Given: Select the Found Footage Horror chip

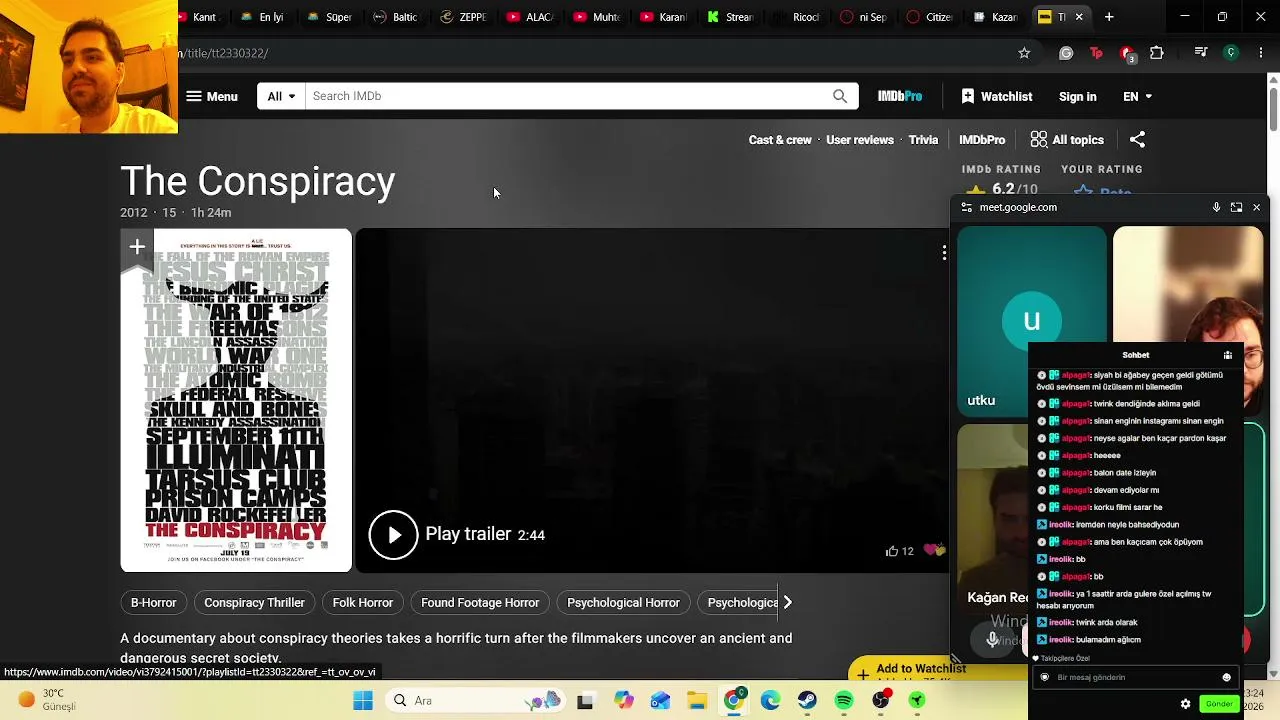Looking at the screenshot, I should (480, 602).
